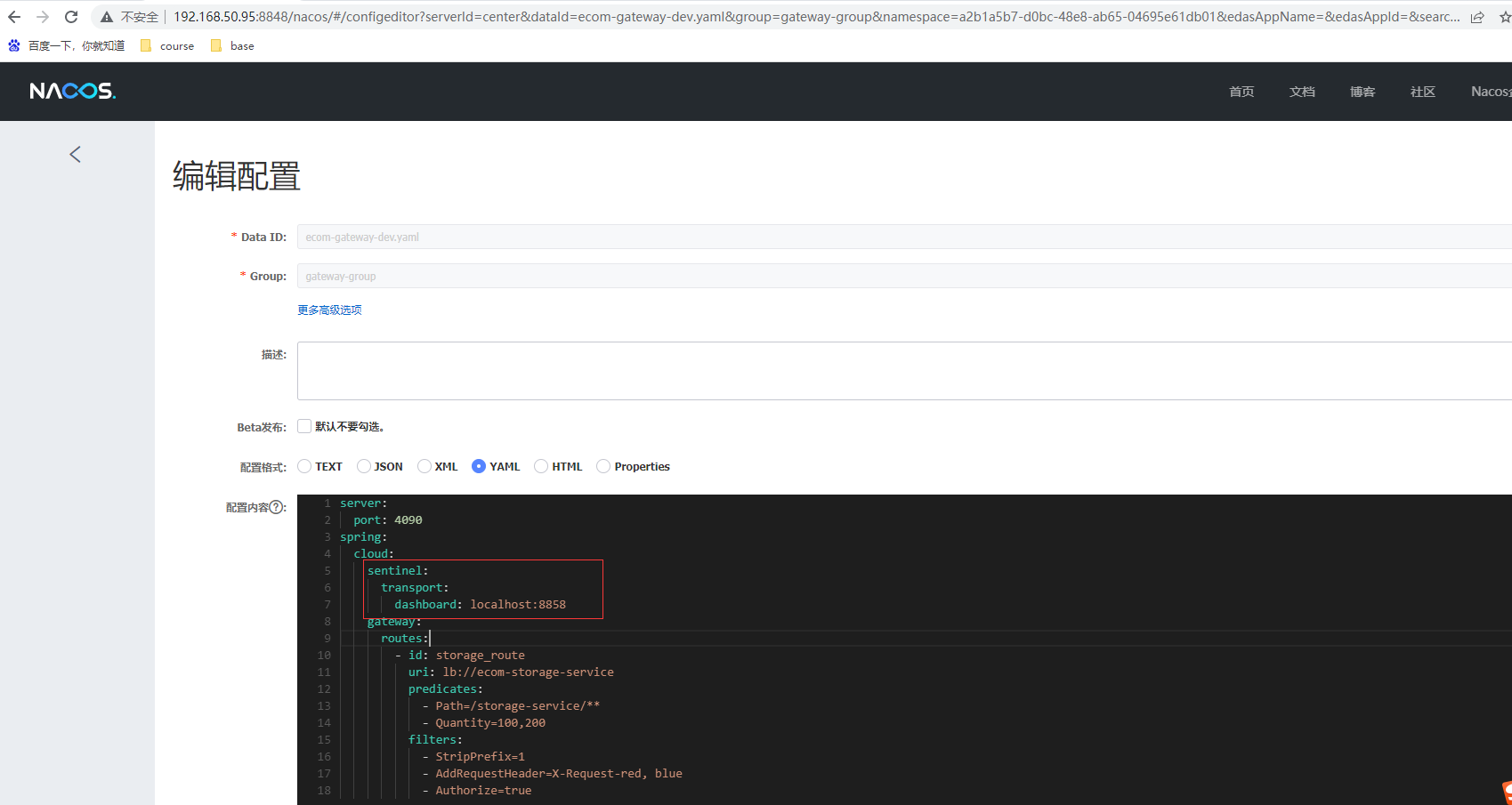Click the Data ID input field
This screenshot has width=1512, height=805.
tap(904, 237)
